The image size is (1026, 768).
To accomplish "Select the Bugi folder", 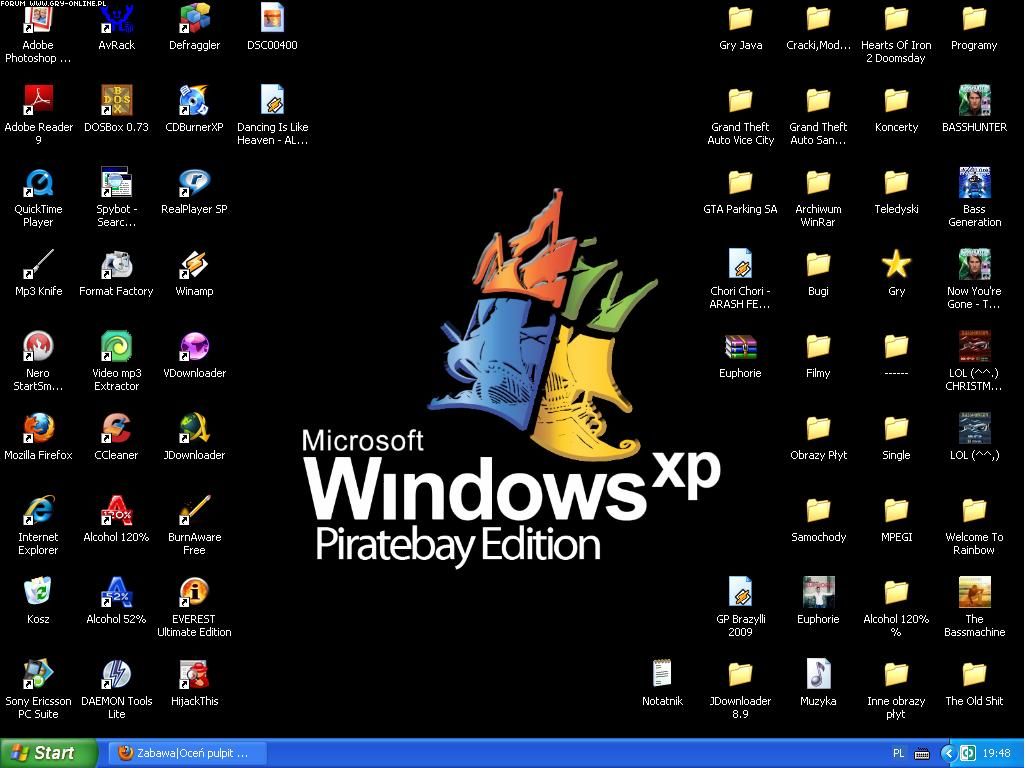I will (818, 264).
